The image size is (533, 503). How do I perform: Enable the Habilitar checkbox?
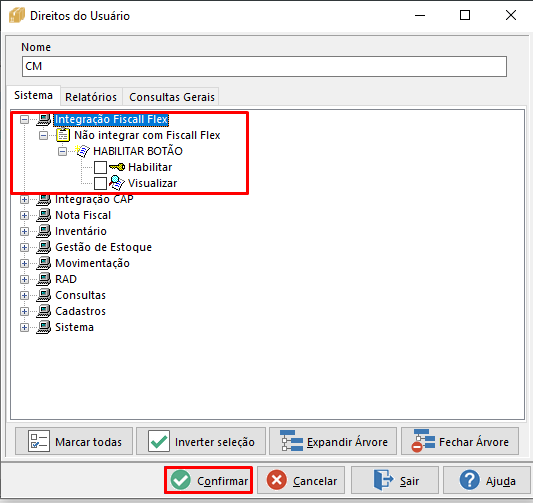100,167
